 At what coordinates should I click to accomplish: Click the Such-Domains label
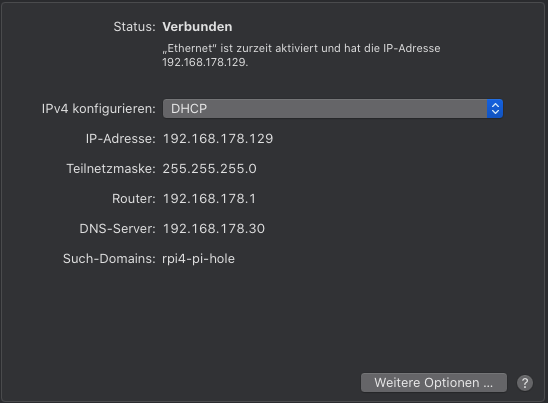click(109, 259)
